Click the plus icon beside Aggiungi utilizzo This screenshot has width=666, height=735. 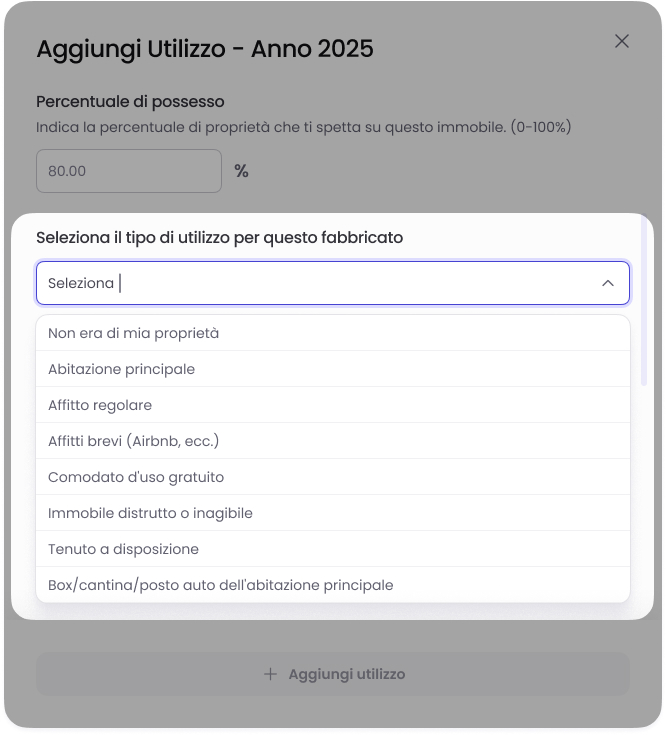(x=270, y=674)
